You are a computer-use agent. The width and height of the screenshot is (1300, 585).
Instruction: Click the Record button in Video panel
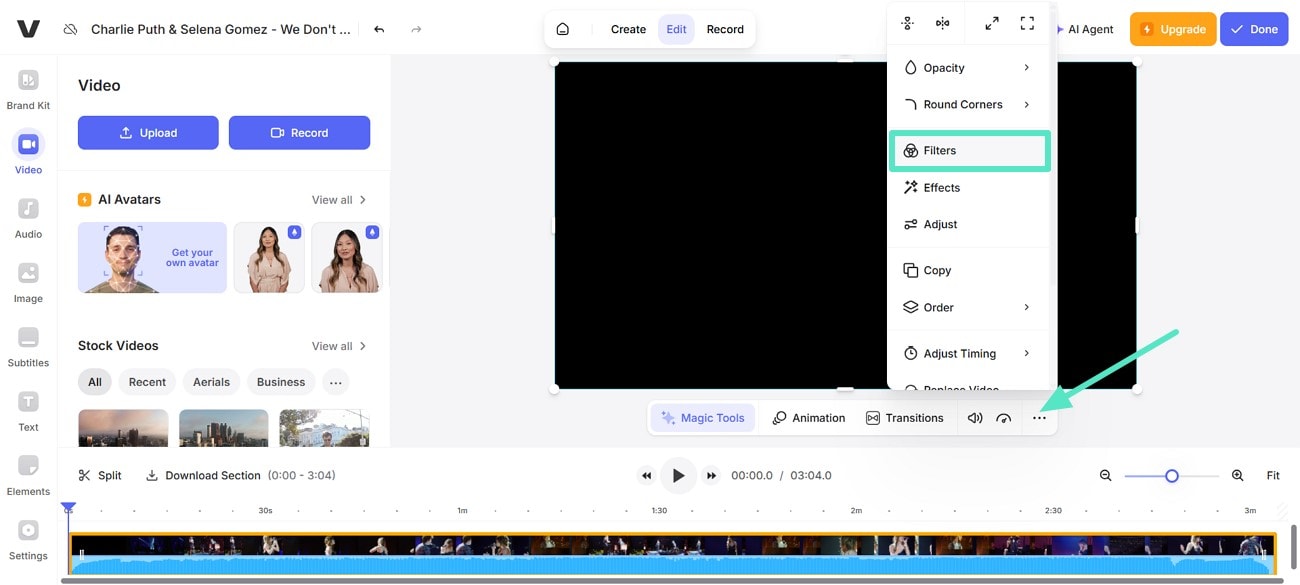click(299, 133)
